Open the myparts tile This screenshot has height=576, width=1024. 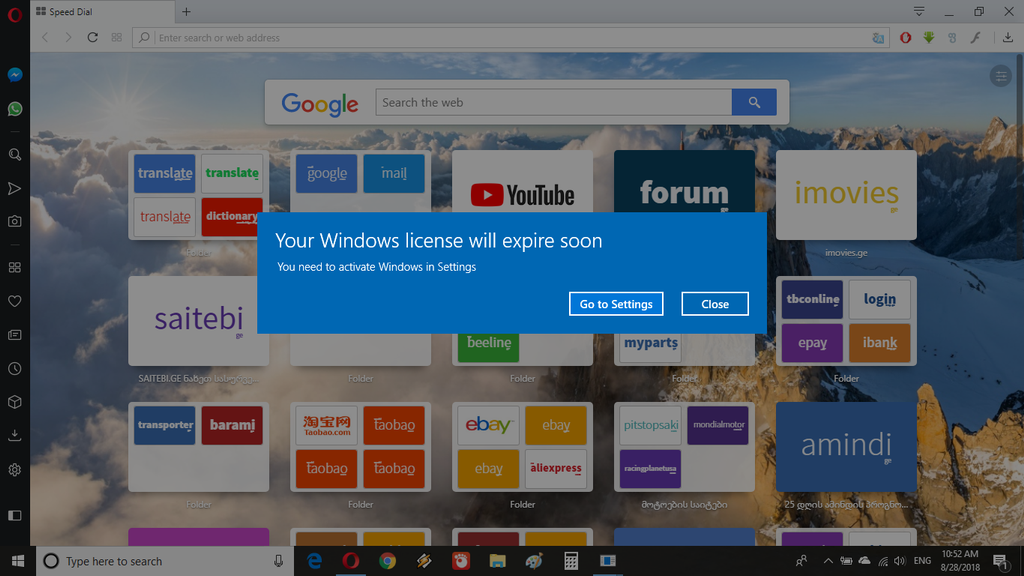pos(650,347)
